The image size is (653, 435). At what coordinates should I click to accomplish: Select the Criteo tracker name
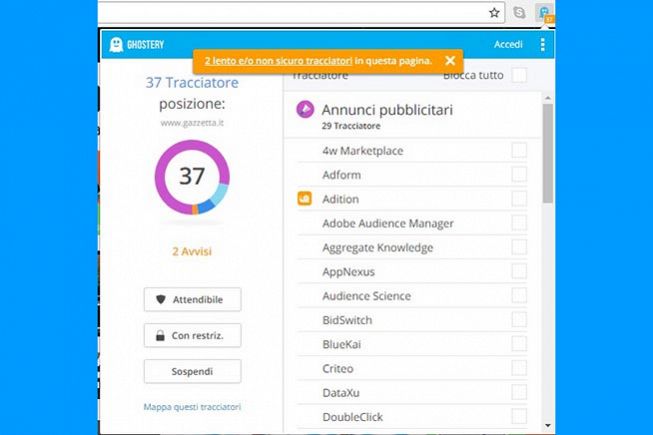click(x=338, y=368)
